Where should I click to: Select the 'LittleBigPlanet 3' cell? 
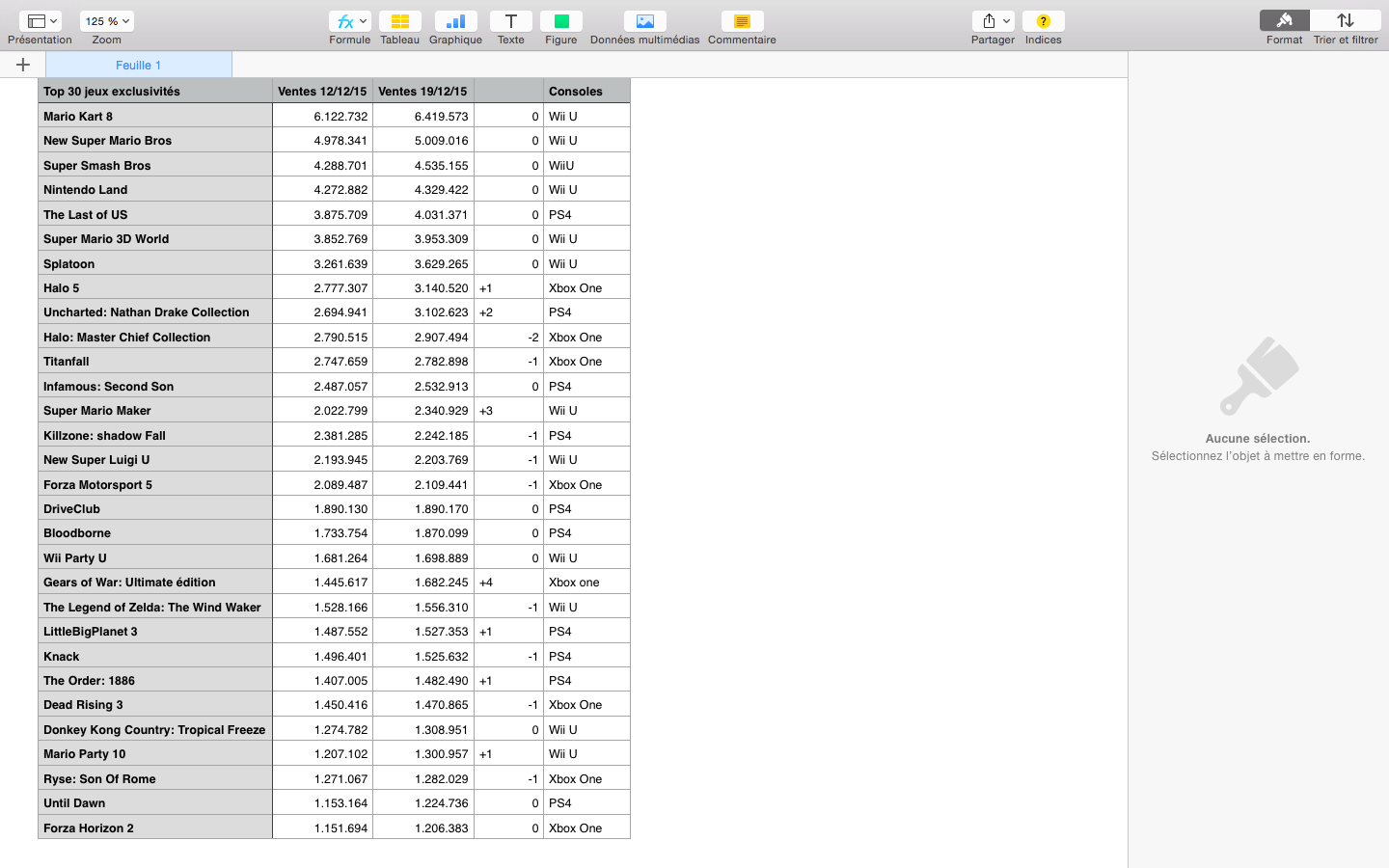(155, 632)
